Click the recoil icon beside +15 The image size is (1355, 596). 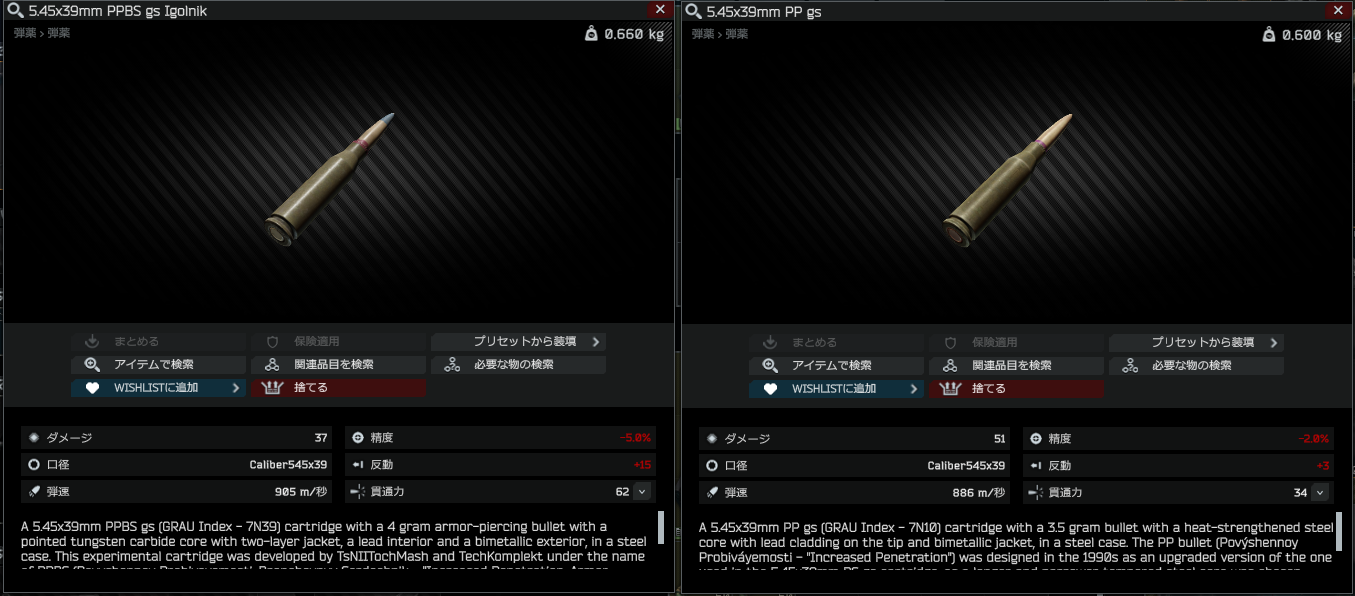click(358, 465)
